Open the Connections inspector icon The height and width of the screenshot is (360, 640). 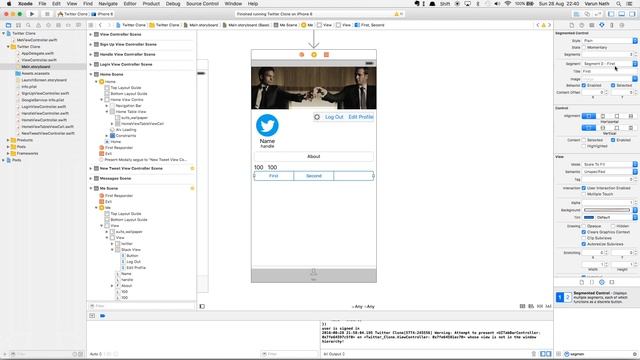tap(622, 25)
